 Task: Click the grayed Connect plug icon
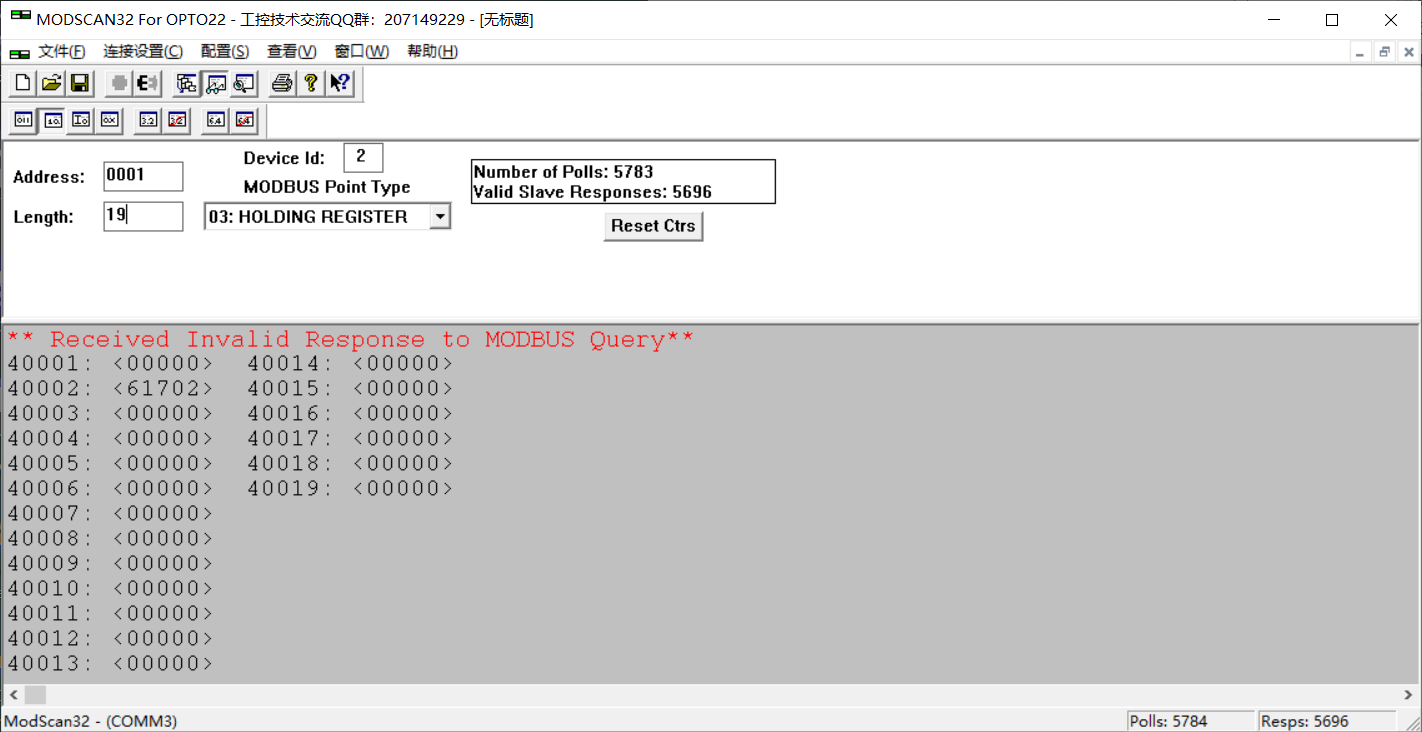click(119, 84)
